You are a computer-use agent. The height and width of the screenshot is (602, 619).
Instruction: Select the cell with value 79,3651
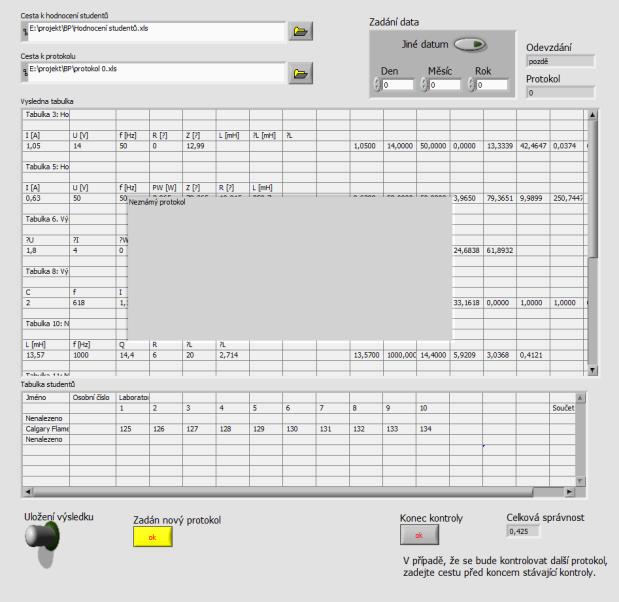tap(500, 198)
